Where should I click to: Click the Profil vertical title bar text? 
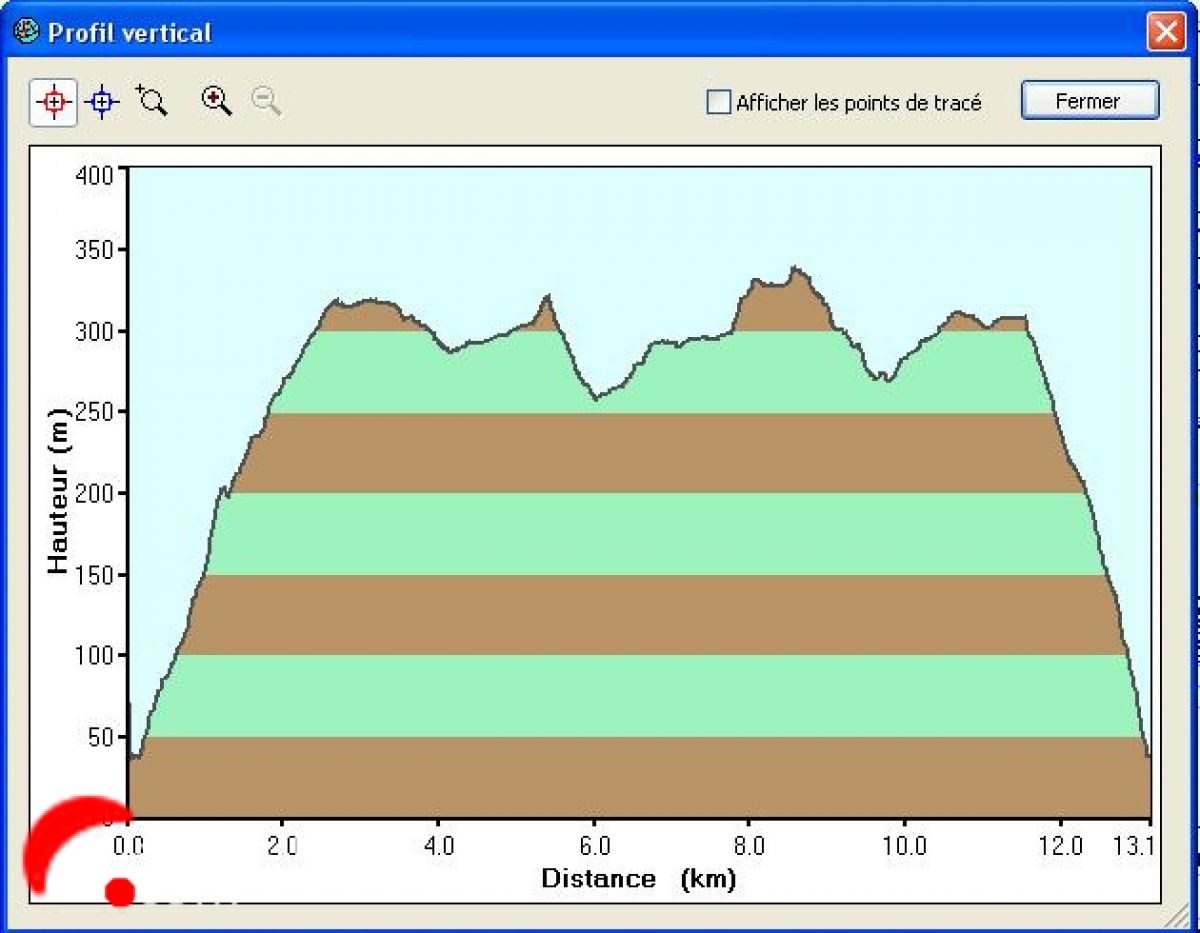tap(130, 33)
